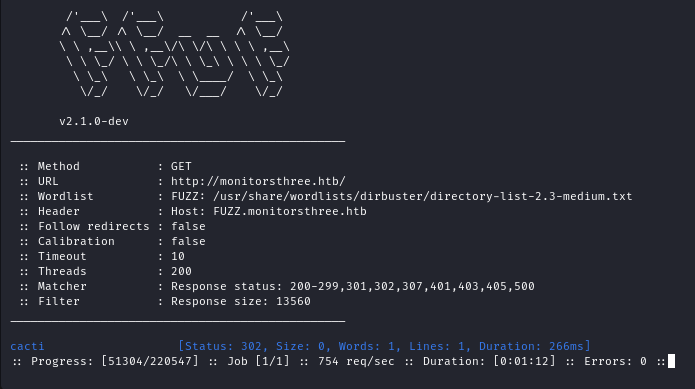Screen dimensions: 695x389
Task: Click the Matcher response status list
Action: pyautogui.click(x=353, y=286)
